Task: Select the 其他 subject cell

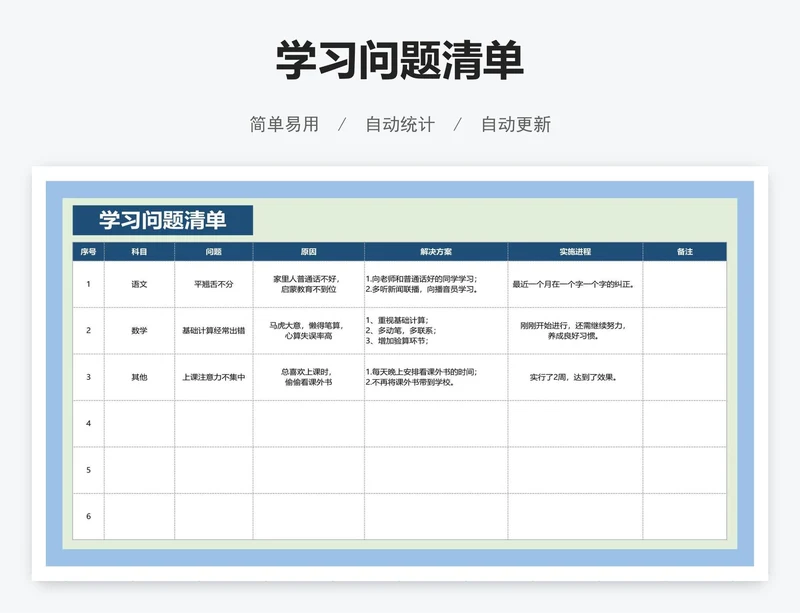Action: tap(139, 377)
